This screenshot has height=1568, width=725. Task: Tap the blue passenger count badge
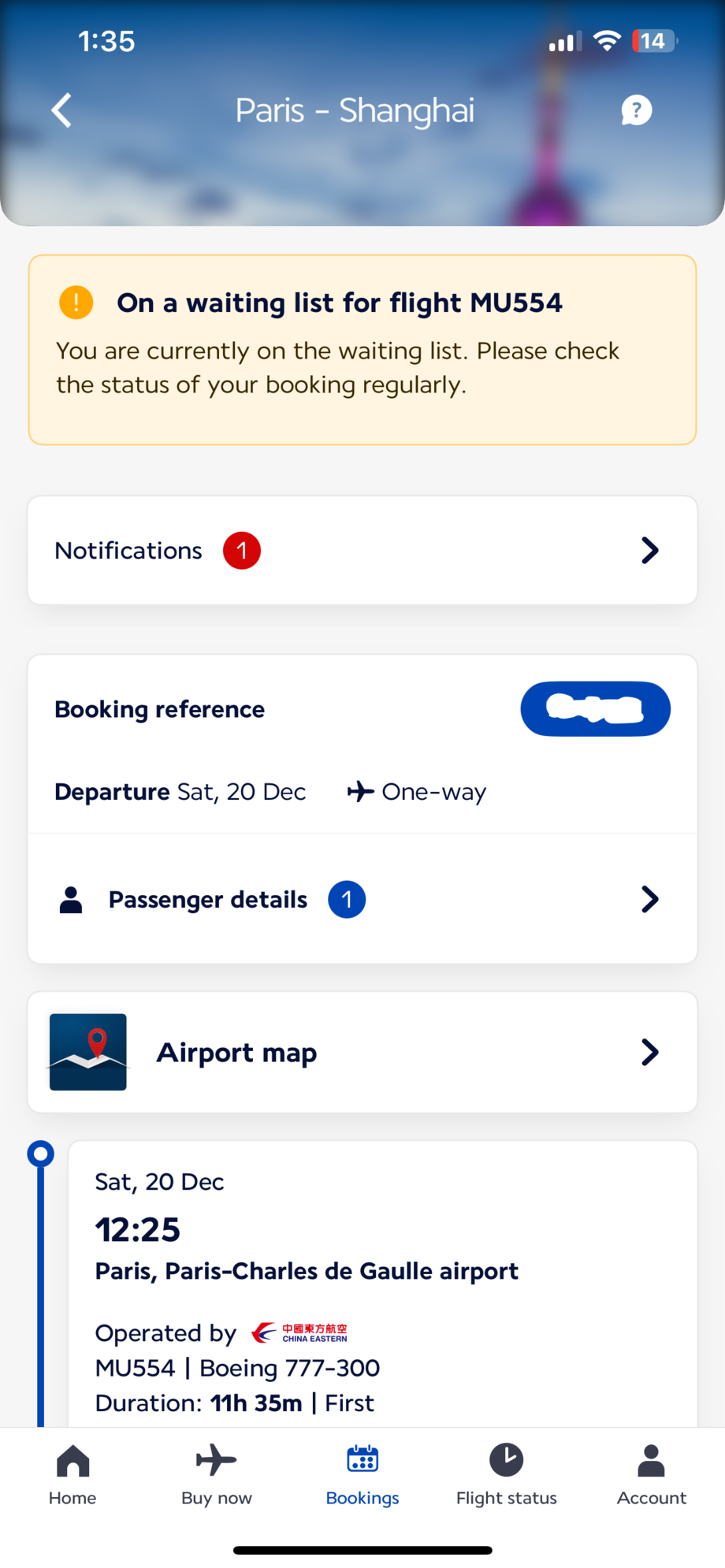pos(347,900)
